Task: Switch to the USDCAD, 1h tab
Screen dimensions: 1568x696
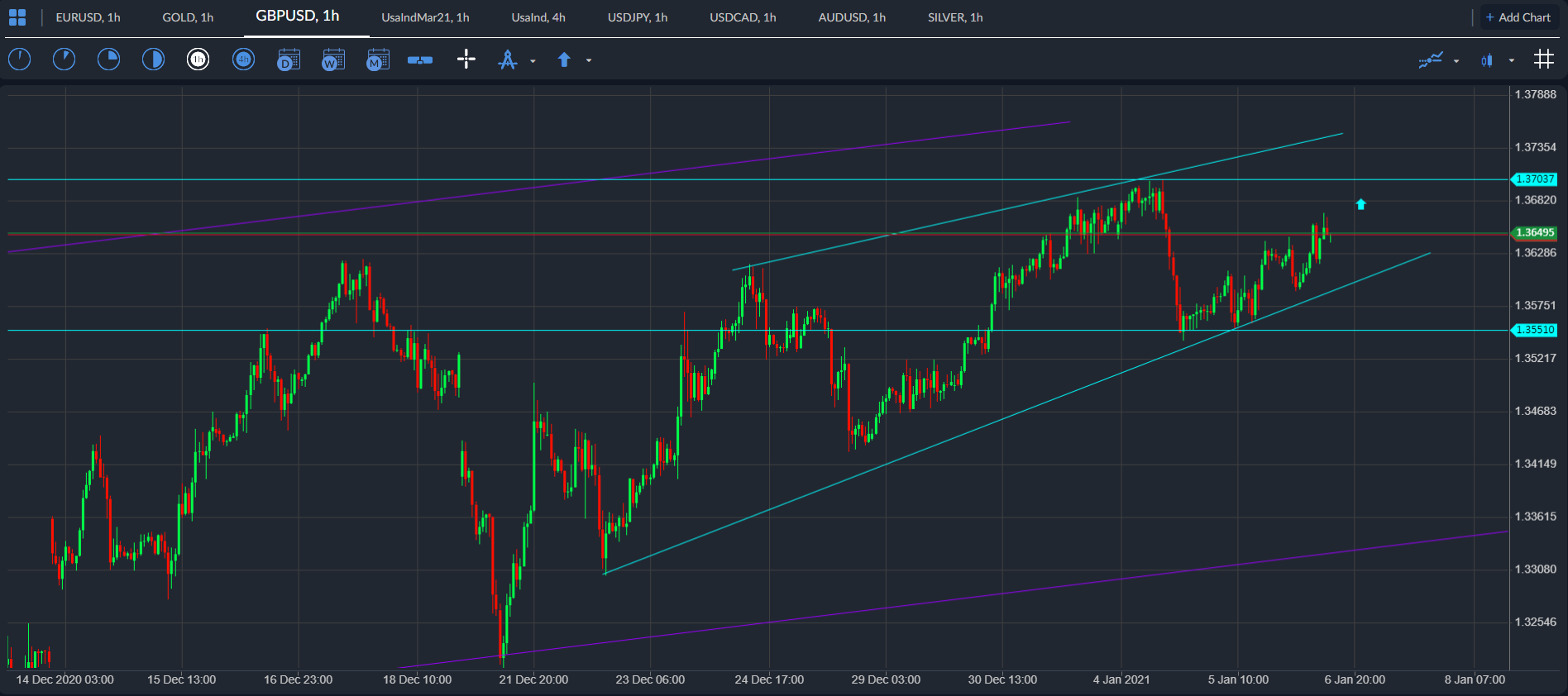Action: click(743, 17)
